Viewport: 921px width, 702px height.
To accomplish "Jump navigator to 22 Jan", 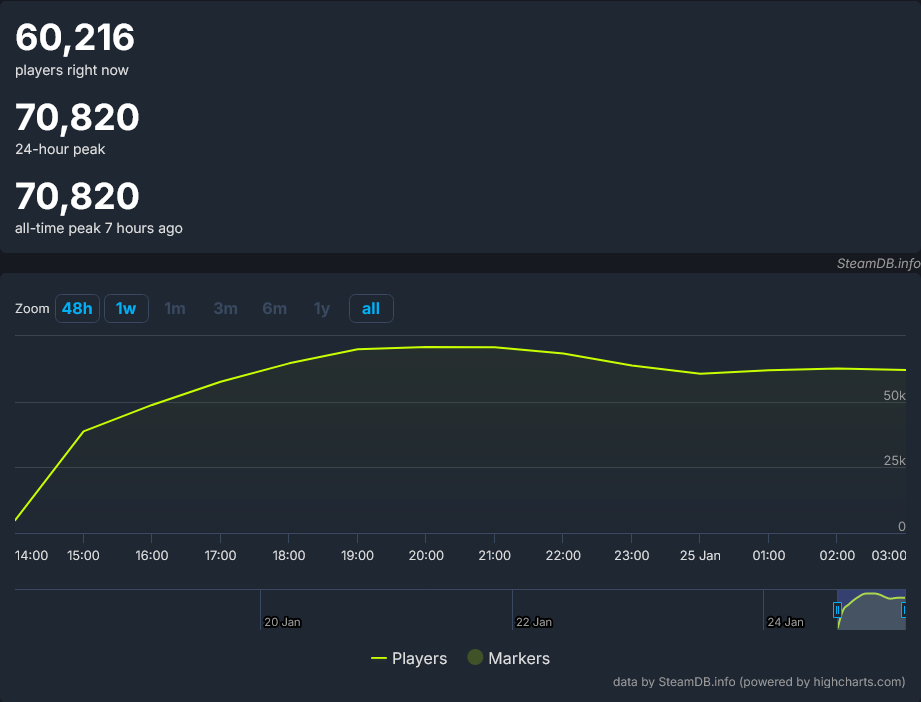I will click(533, 621).
